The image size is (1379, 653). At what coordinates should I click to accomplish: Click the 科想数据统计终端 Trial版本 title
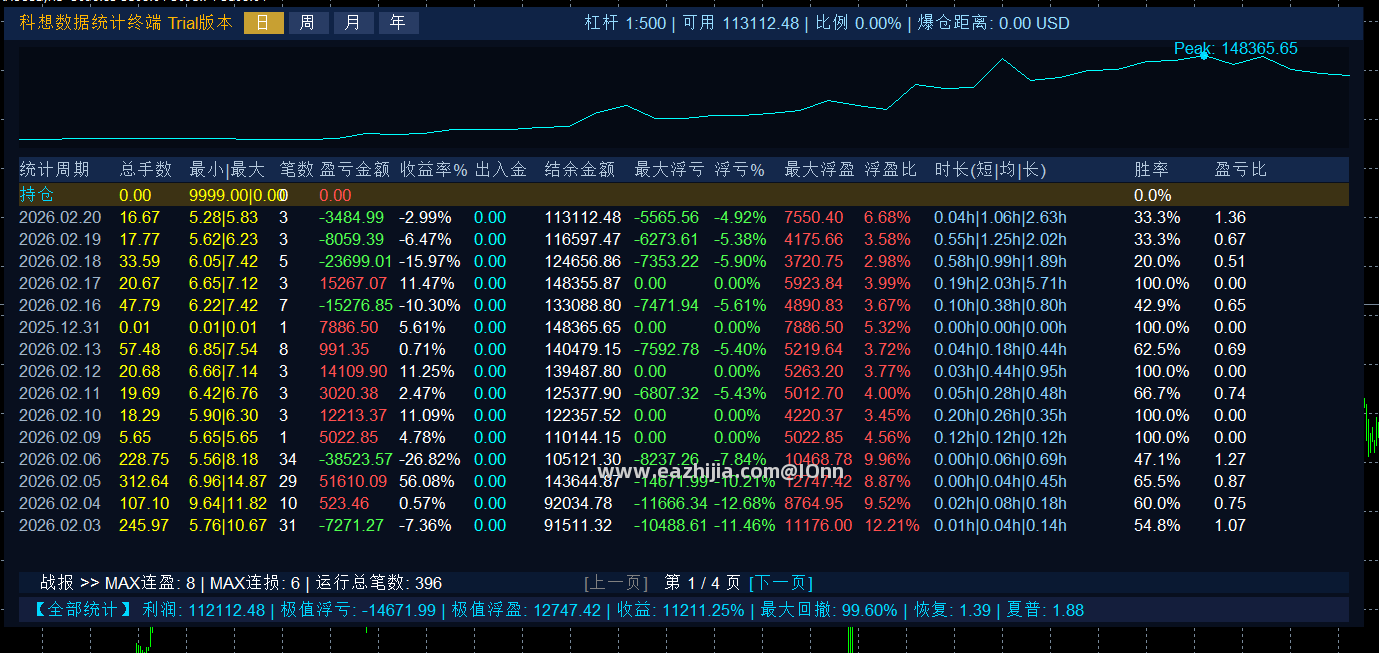(x=126, y=23)
